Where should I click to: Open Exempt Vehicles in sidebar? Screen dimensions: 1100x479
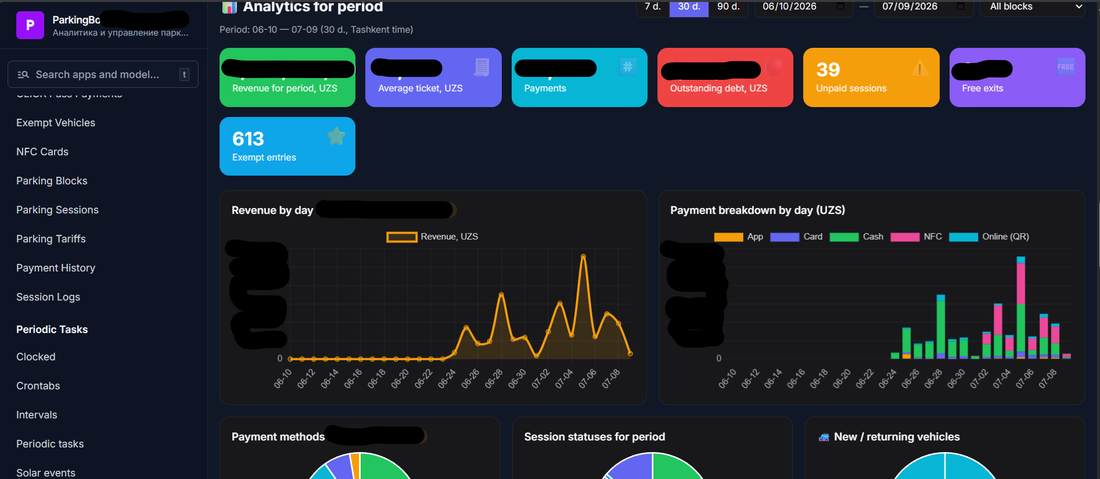(55, 123)
